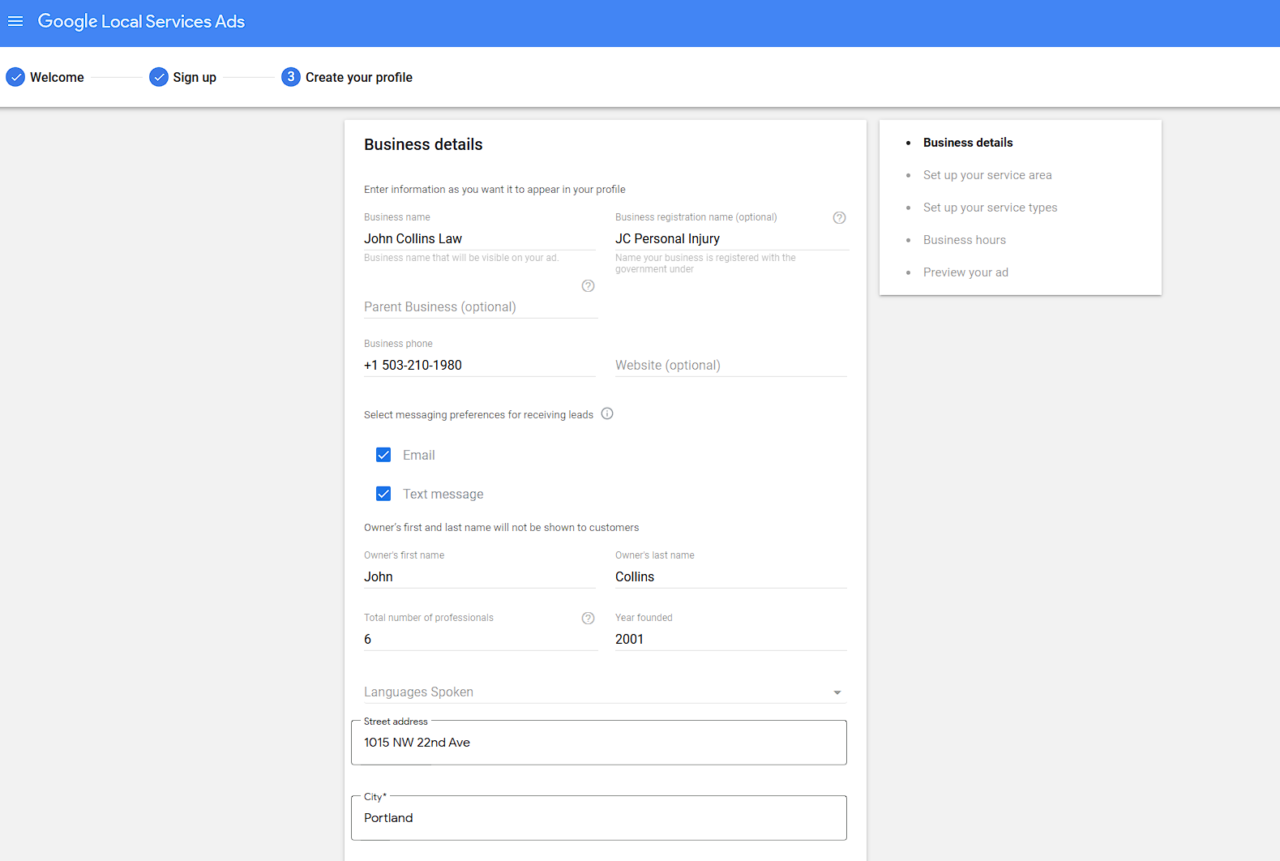Click Google Local Services Ads title
Image resolution: width=1280 pixels, height=861 pixels.
click(x=141, y=22)
